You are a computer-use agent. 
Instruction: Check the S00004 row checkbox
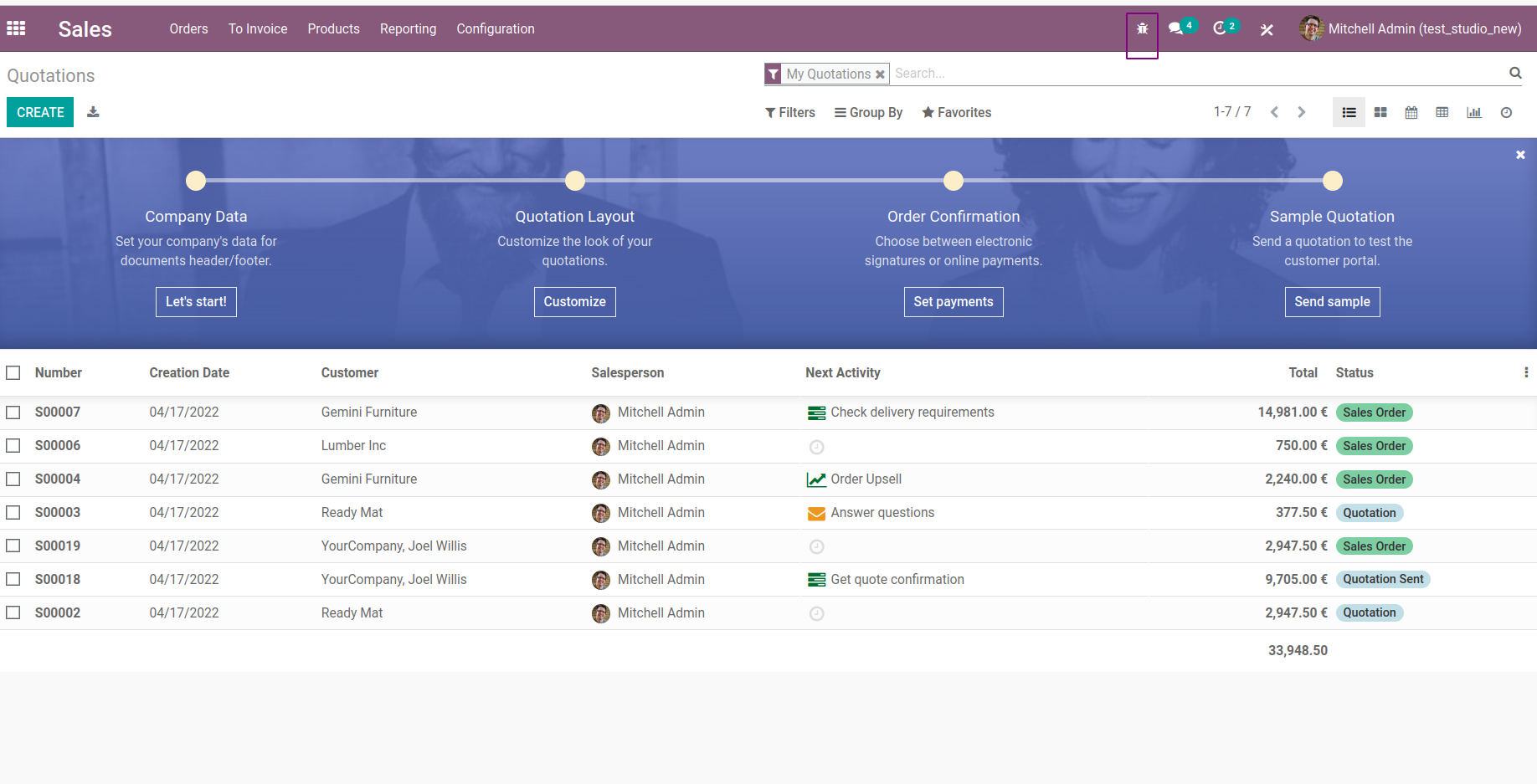[13, 479]
